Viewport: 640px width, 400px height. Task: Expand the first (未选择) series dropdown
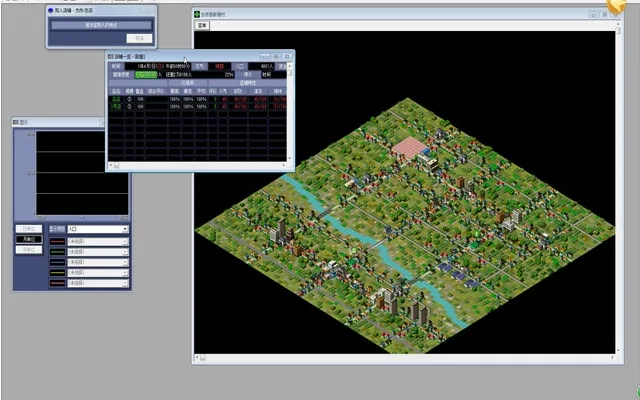[97, 240]
